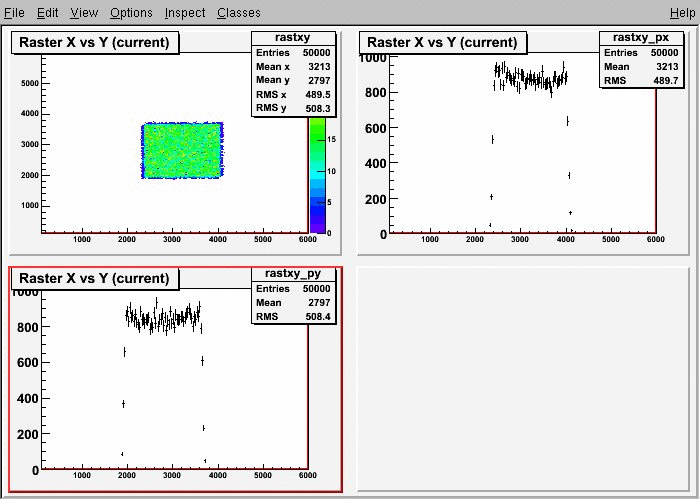Click the green raster rectangle in the 2D histogram

(x=182, y=151)
